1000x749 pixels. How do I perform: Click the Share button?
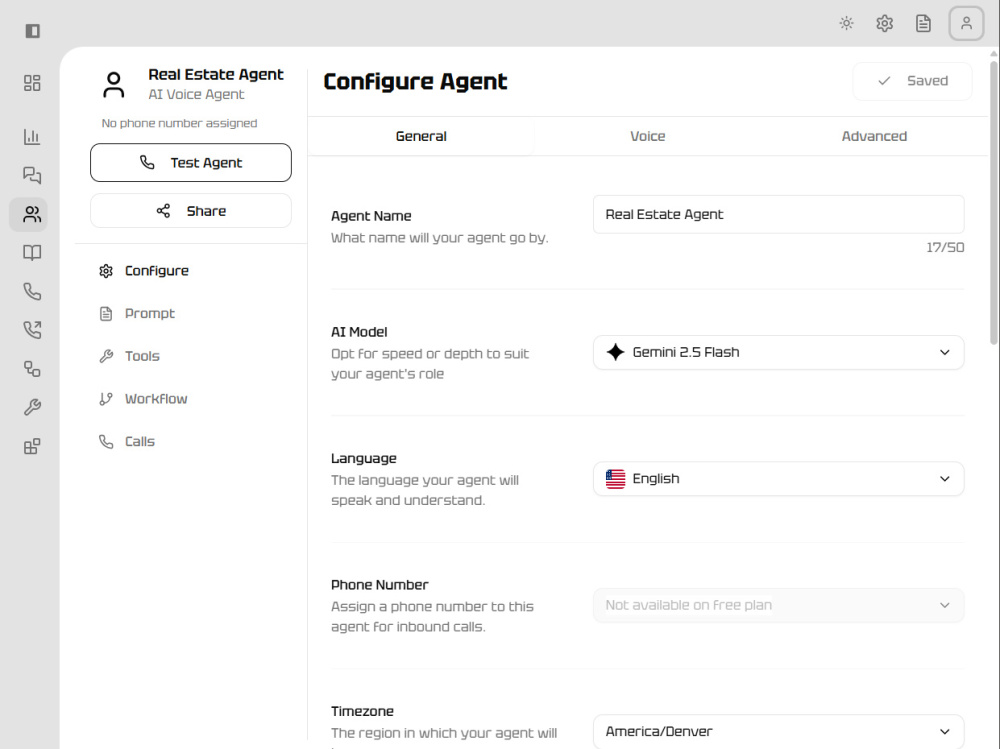[191, 211]
